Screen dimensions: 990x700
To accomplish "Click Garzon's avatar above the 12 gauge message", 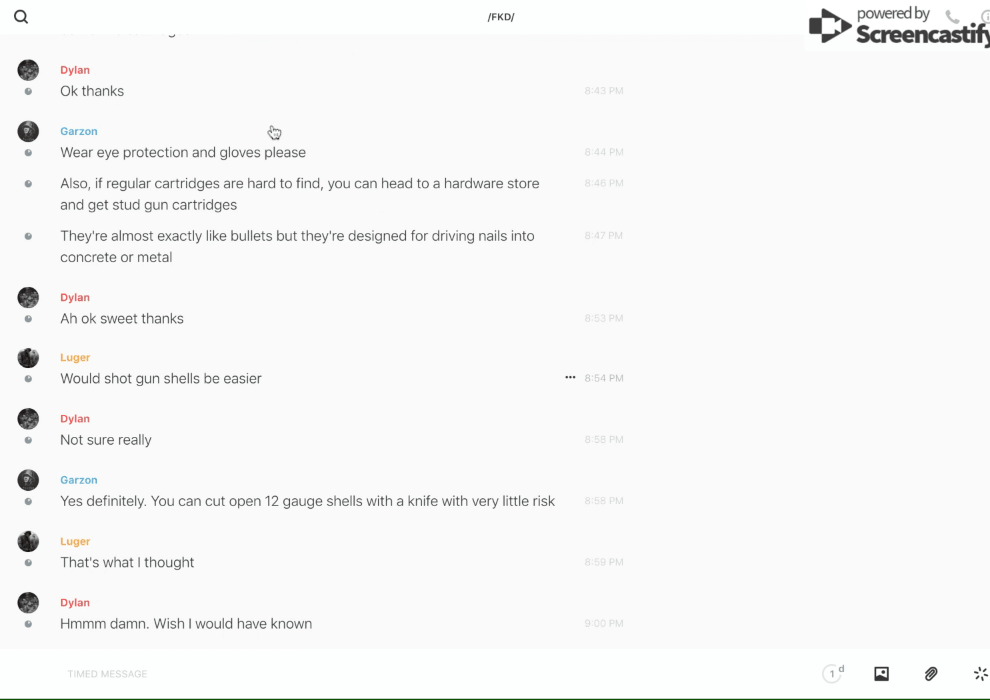I will point(28,480).
